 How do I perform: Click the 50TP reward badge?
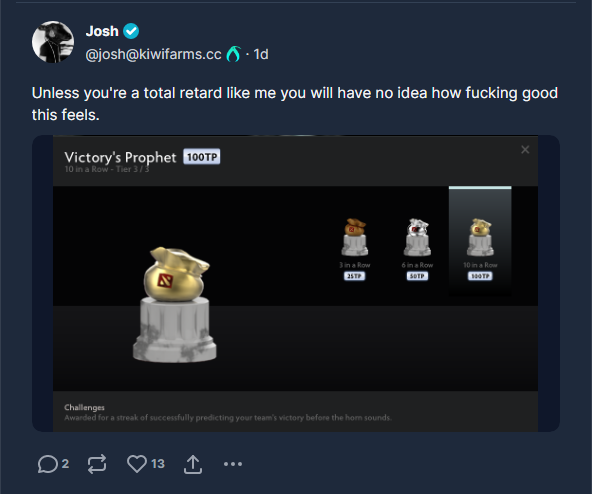coord(417,276)
